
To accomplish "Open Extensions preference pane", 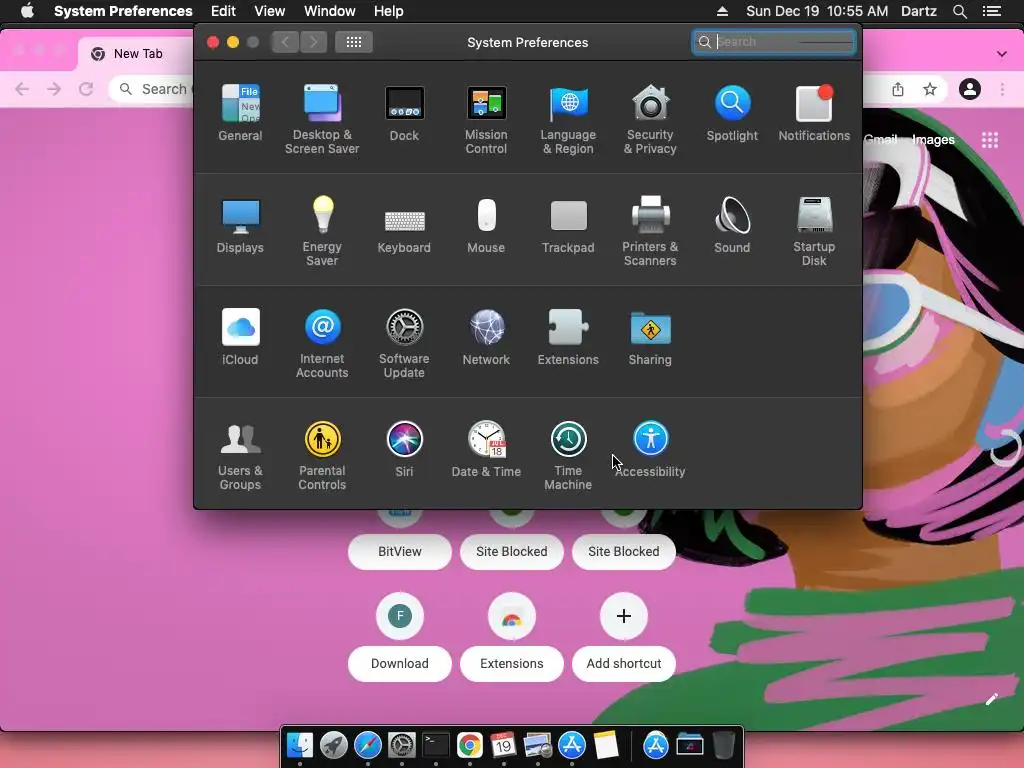I will (568, 337).
